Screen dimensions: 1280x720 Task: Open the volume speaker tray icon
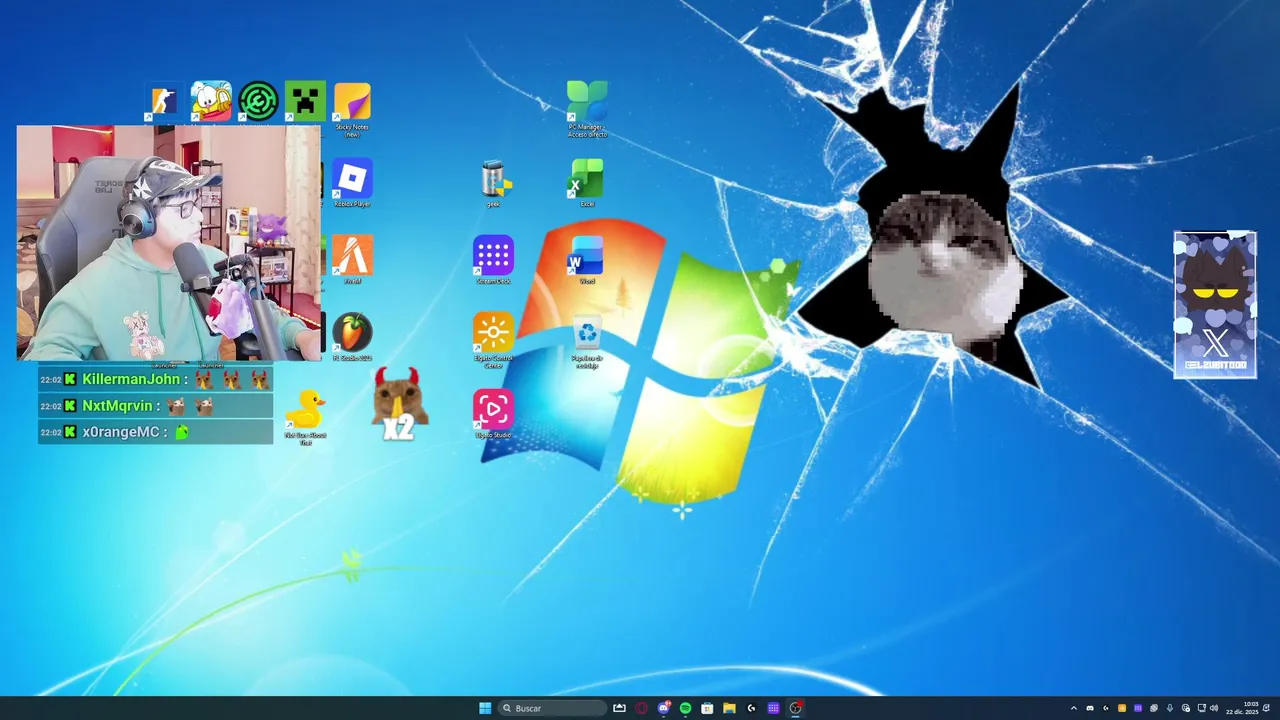(1214, 708)
